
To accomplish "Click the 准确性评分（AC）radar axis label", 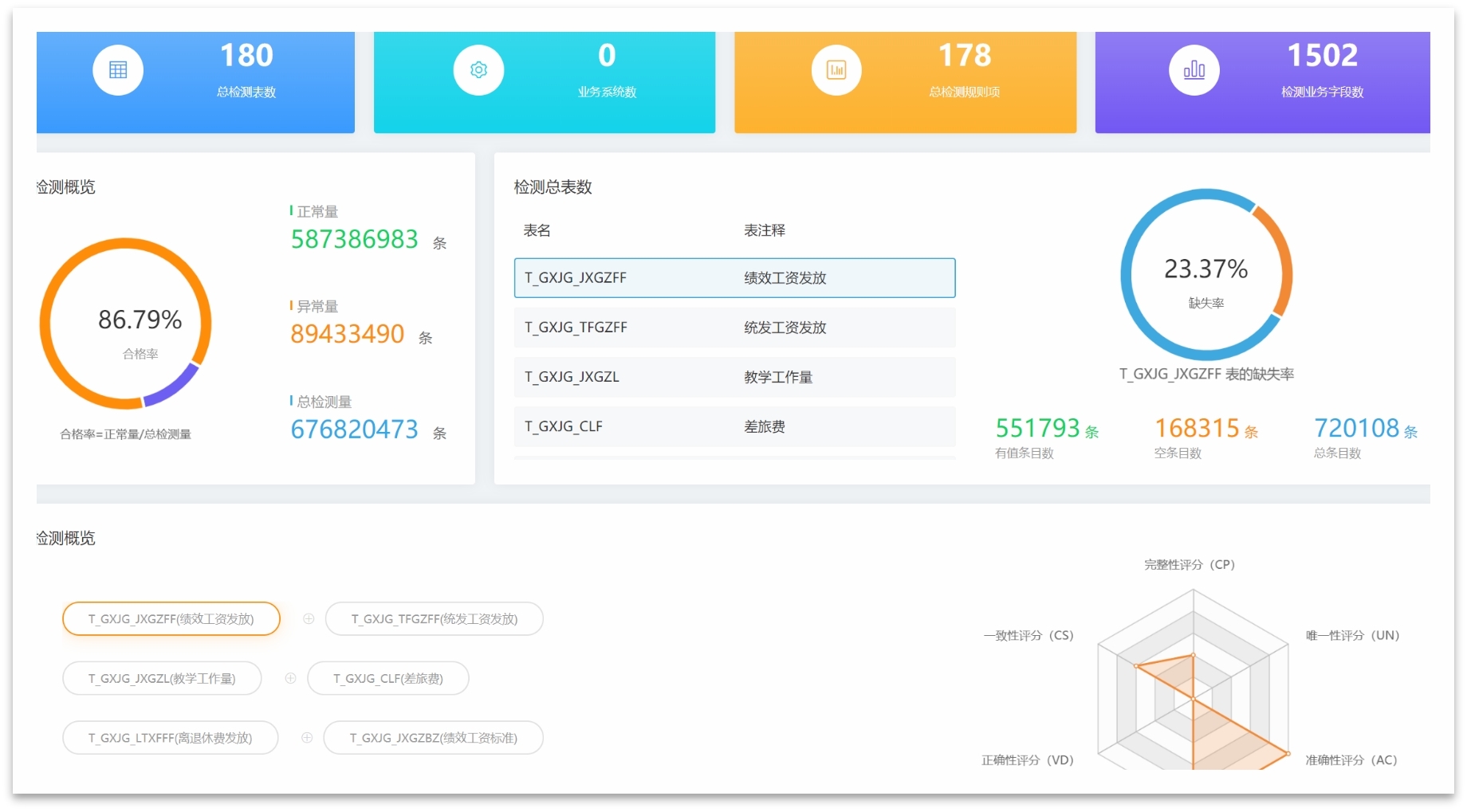I will 1351,760.
